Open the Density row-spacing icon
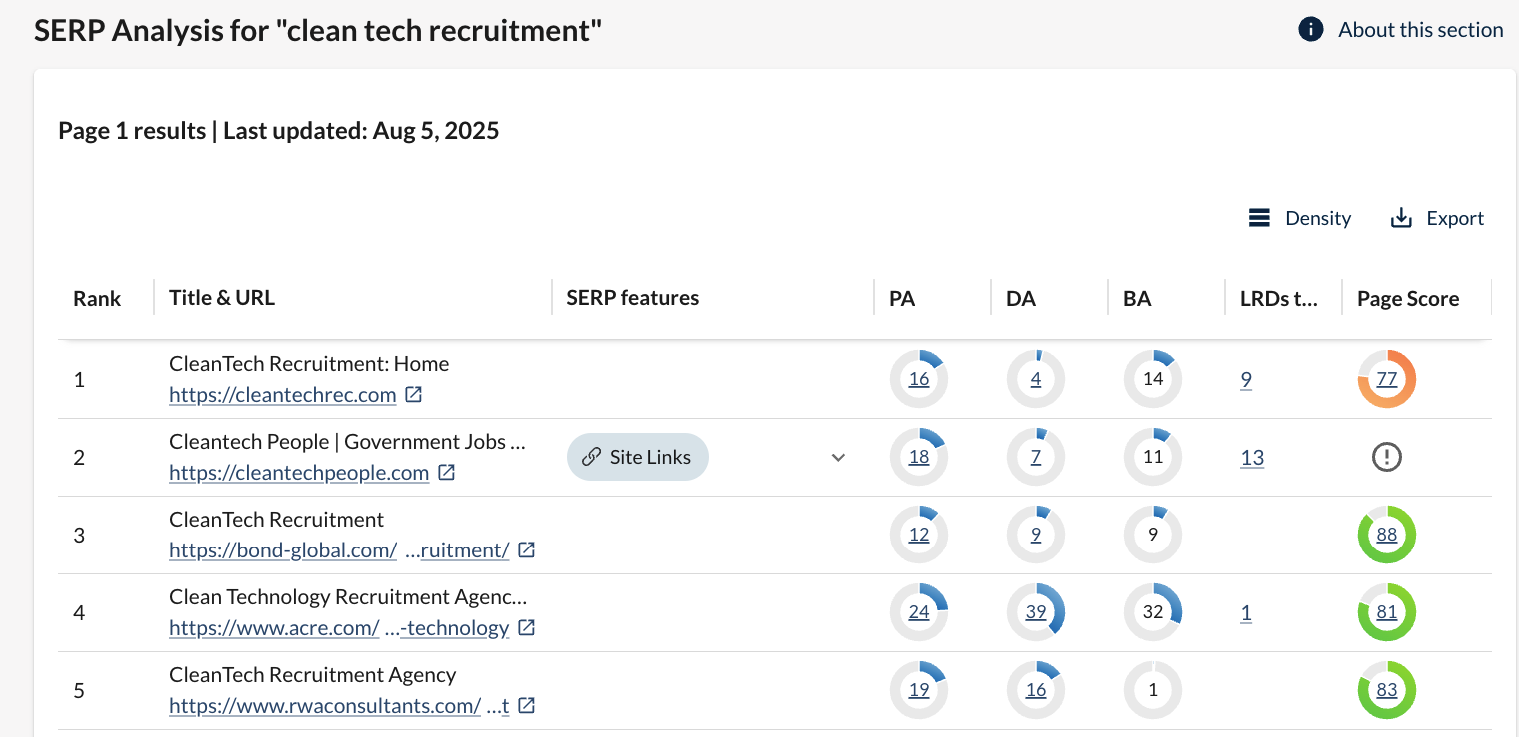This screenshot has height=737, width=1519. [x=1259, y=218]
